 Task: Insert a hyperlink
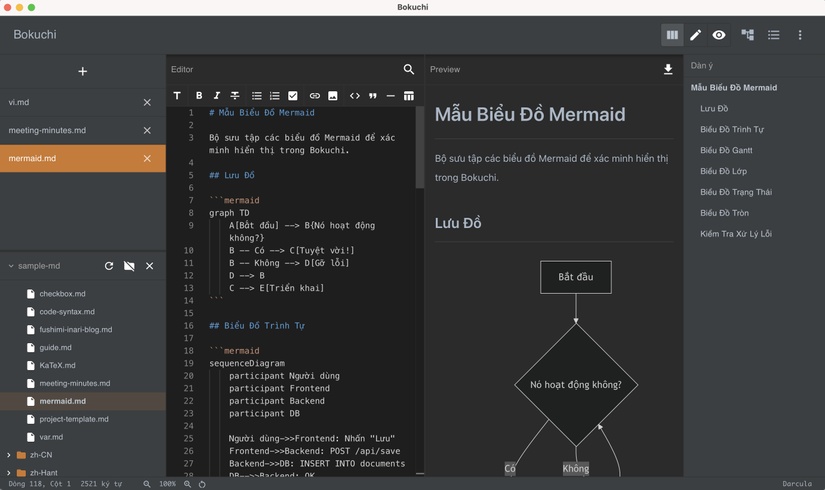[x=315, y=95]
